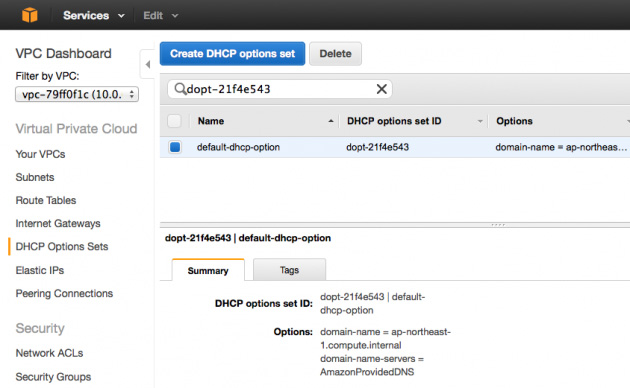Navigate to Subnets
Screen dimensions: 630x388
[x=35, y=177]
